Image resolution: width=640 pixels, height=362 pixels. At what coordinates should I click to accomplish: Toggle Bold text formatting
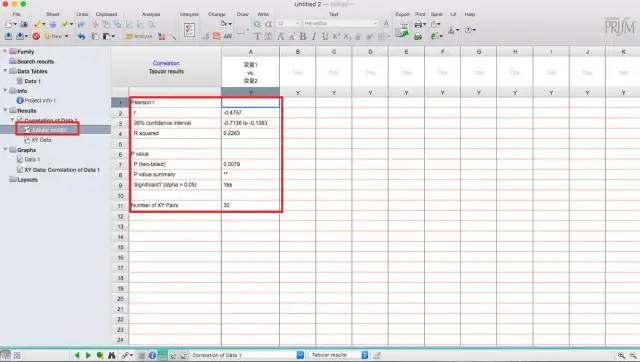coord(303,36)
